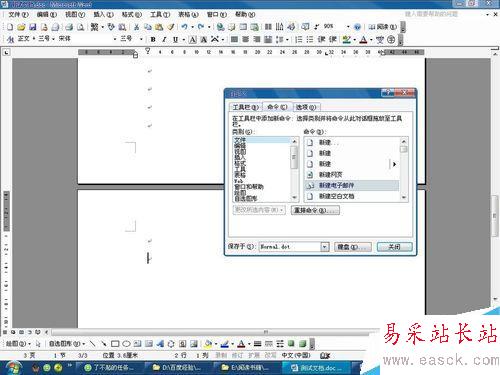The width and height of the screenshot is (500, 375).
Task: Click the Redo arrow icon
Action: [201, 27]
